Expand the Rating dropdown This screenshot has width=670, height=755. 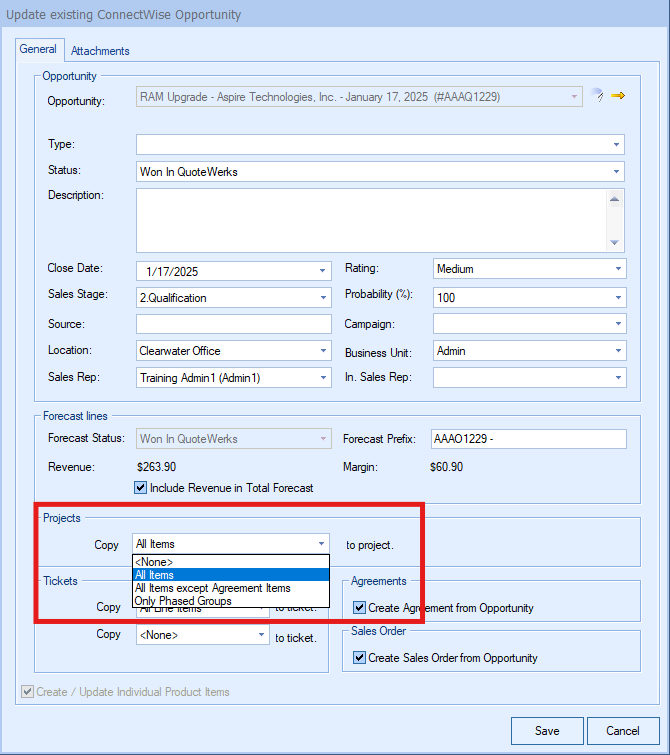click(x=618, y=269)
